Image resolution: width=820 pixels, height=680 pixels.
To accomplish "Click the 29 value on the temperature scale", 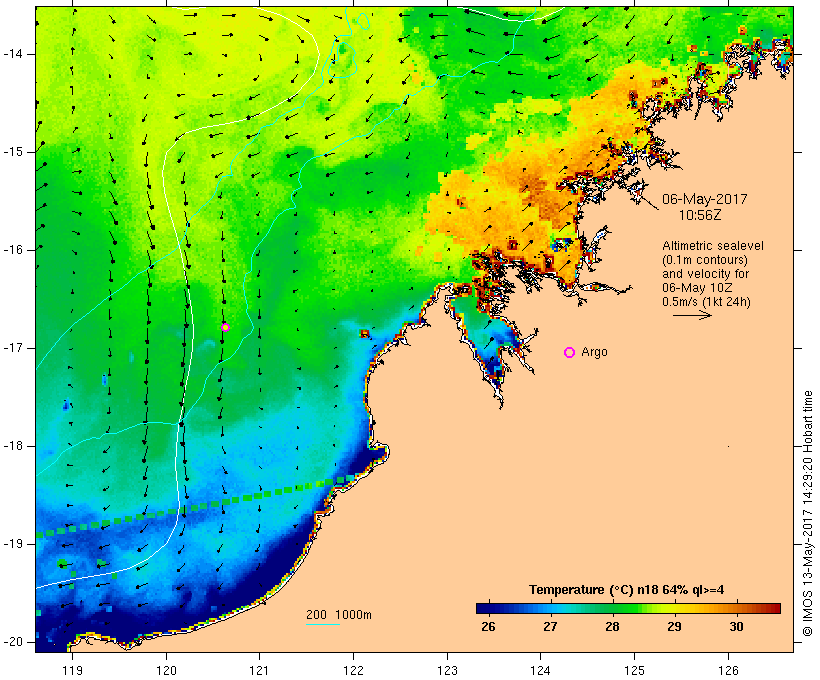I will [674, 627].
